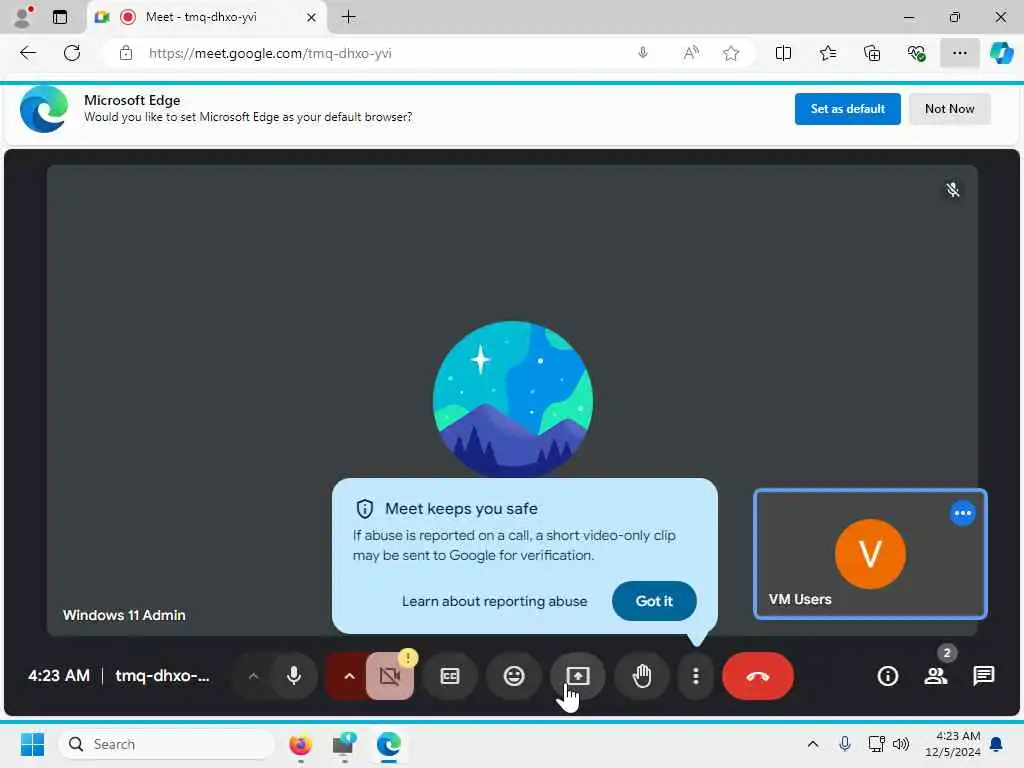Open Copilot sidebar icon
This screenshot has height=768, width=1024.
click(1001, 53)
